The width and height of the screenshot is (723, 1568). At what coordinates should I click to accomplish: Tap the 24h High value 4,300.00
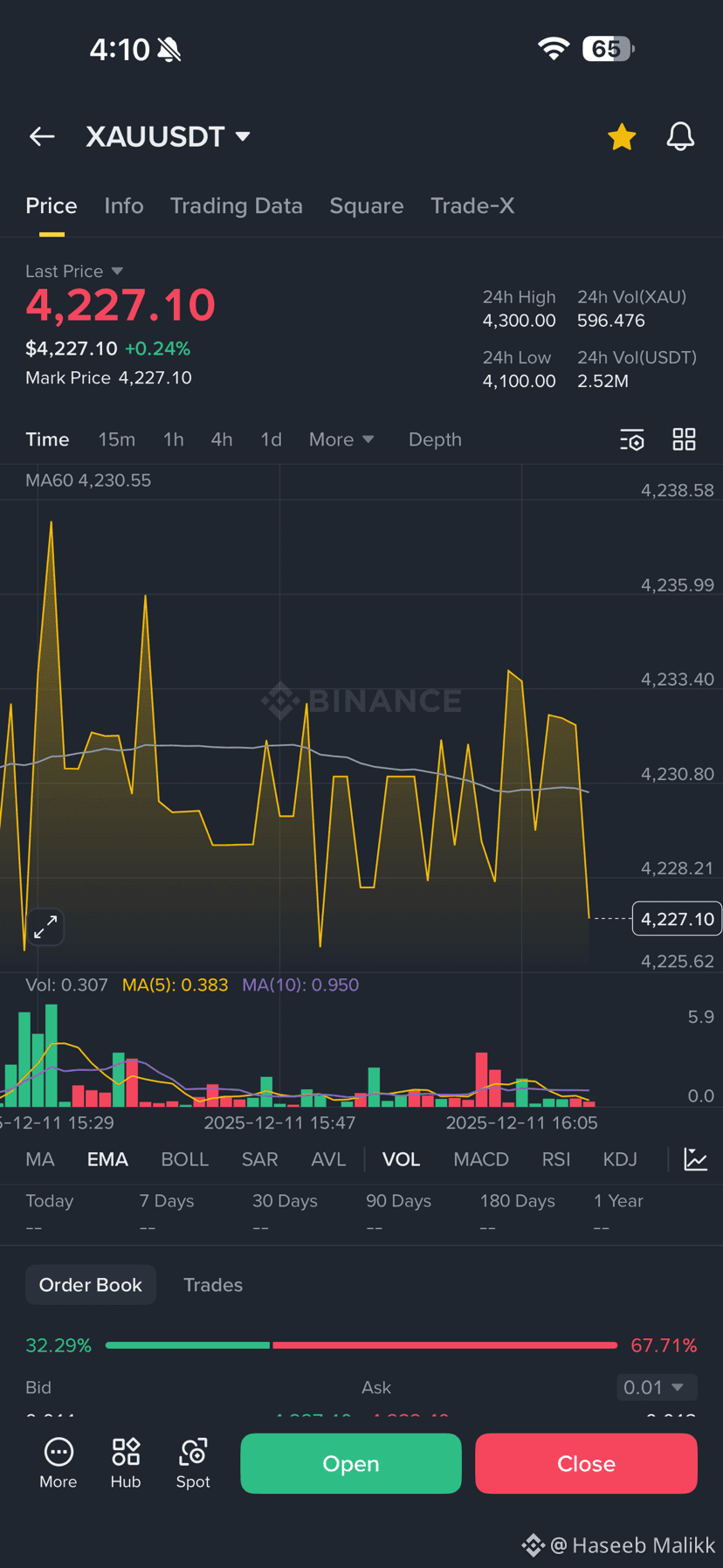click(x=519, y=321)
